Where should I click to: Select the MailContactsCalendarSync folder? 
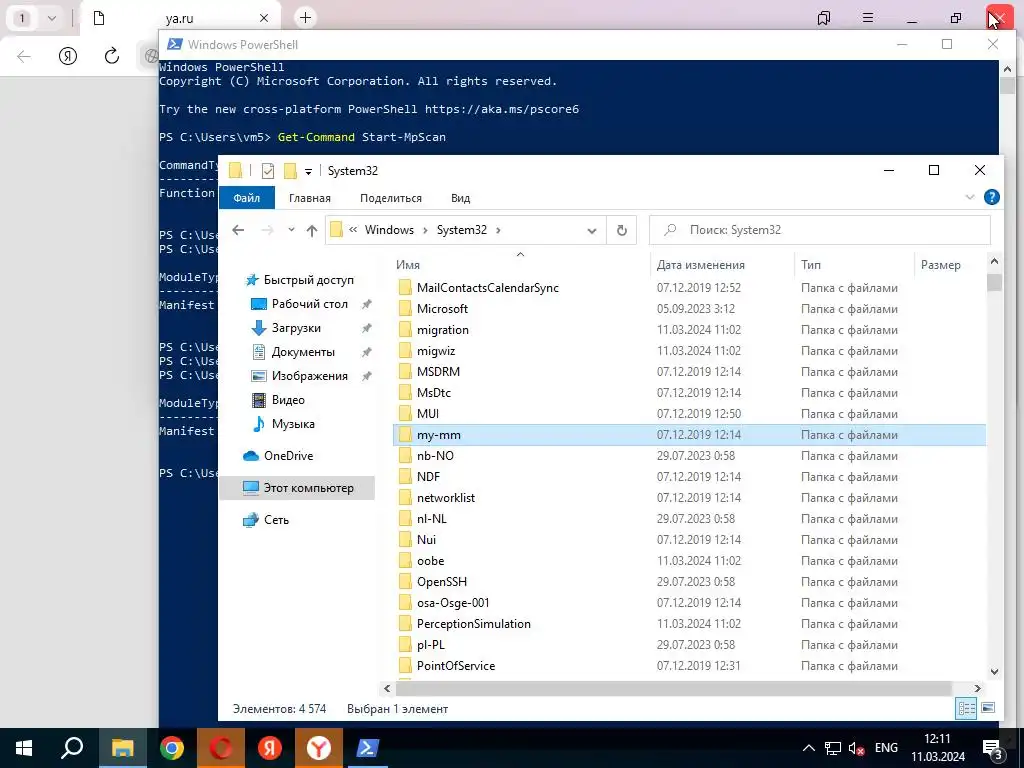pos(487,288)
